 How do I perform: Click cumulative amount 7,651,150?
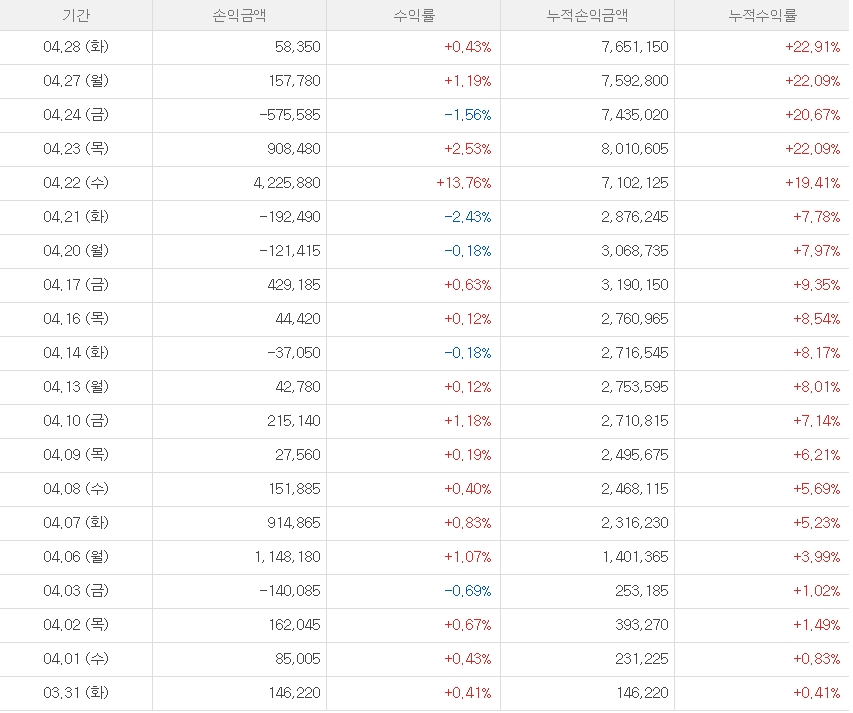(635, 47)
